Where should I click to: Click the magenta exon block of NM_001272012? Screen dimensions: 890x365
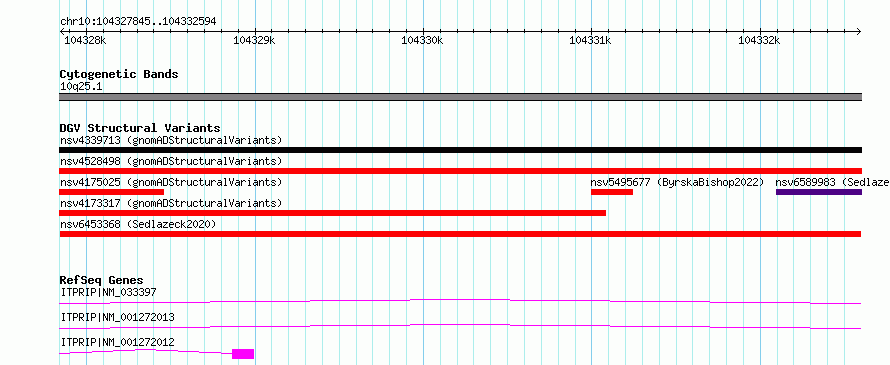(x=243, y=354)
